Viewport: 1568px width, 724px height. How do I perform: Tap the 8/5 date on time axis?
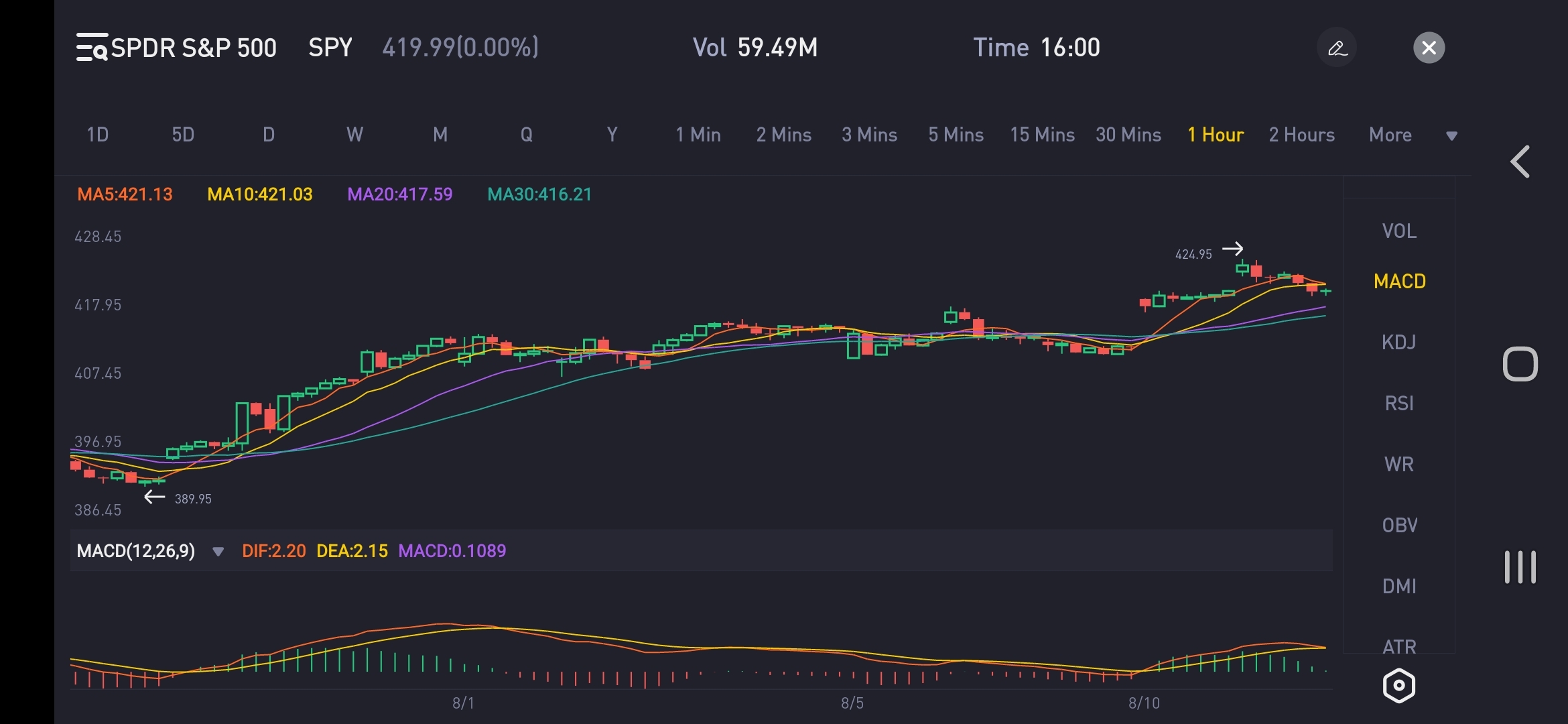[852, 703]
